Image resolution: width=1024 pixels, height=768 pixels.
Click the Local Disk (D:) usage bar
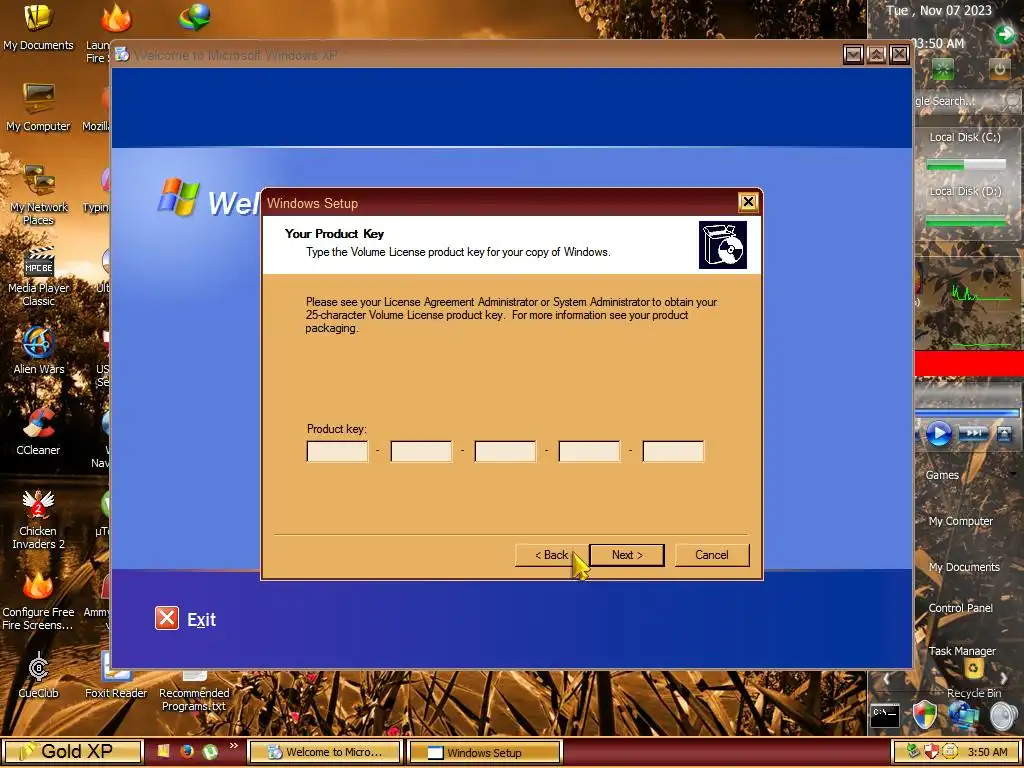click(966, 221)
